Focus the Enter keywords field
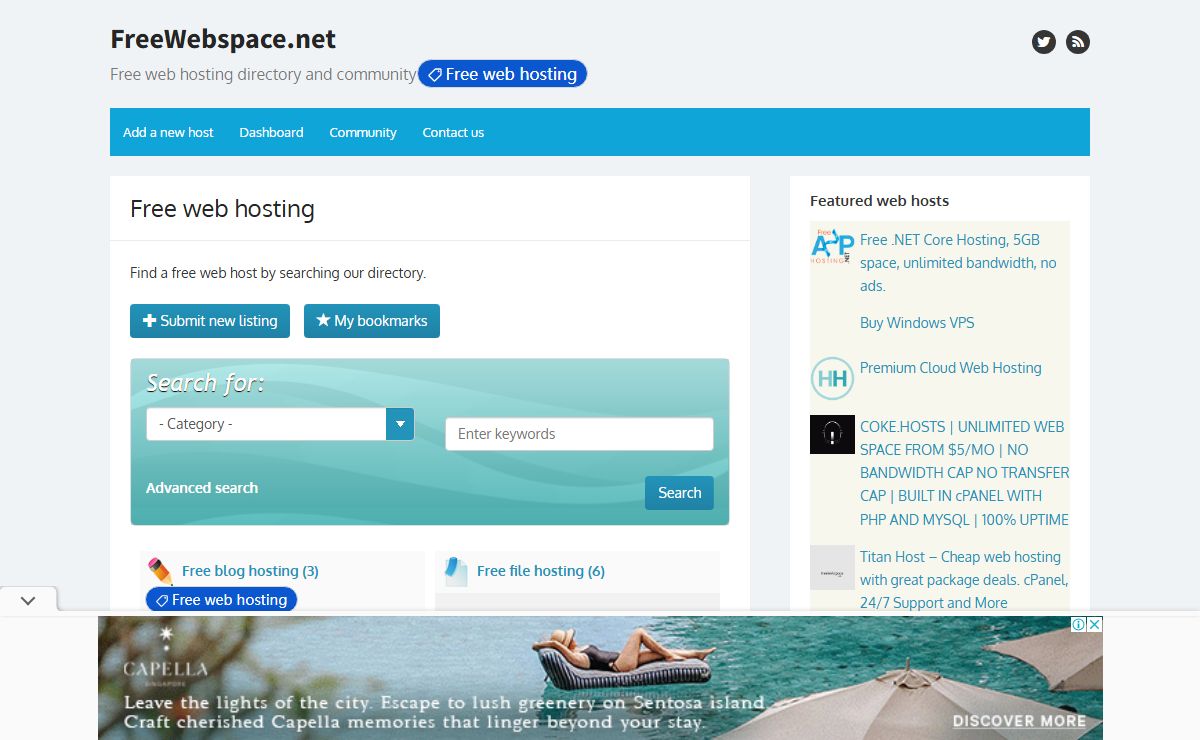 (579, 434)
